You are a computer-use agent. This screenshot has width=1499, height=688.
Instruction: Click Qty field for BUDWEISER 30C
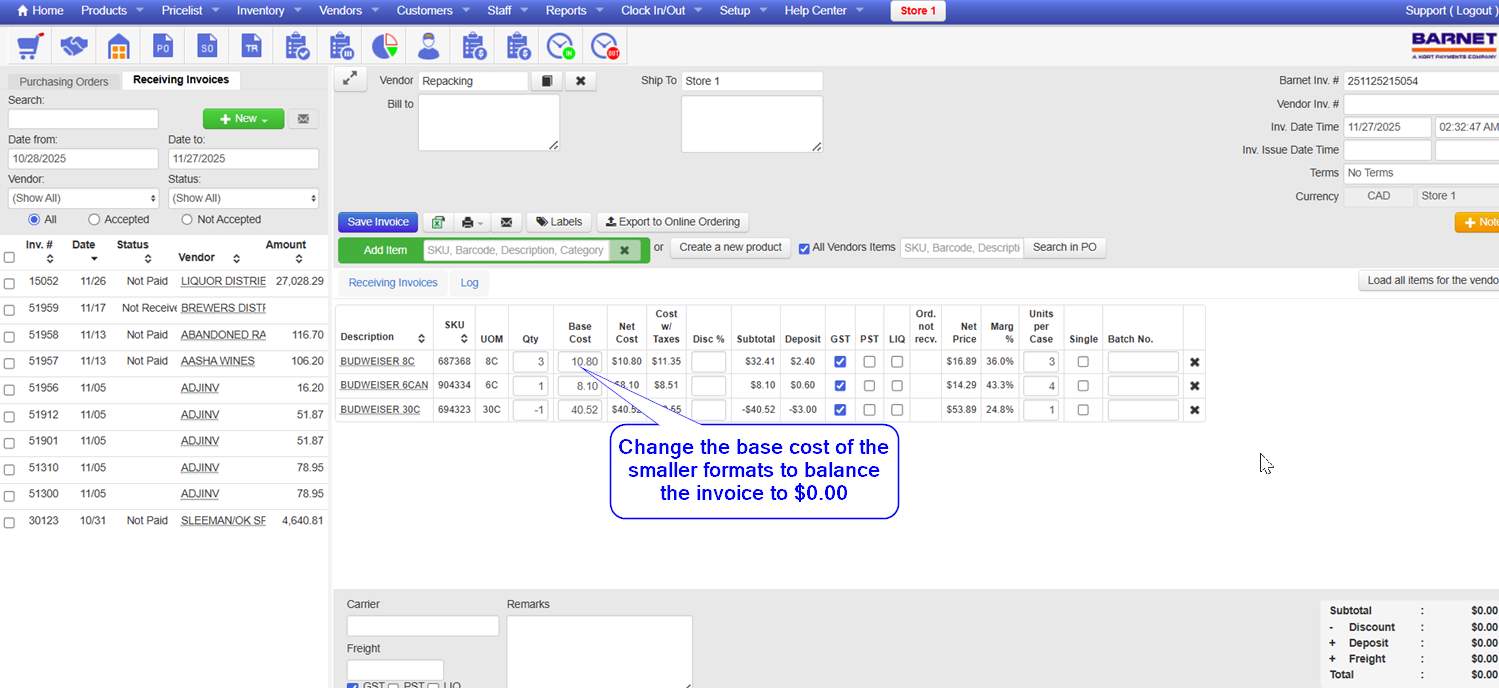click(x=530, y=410)
